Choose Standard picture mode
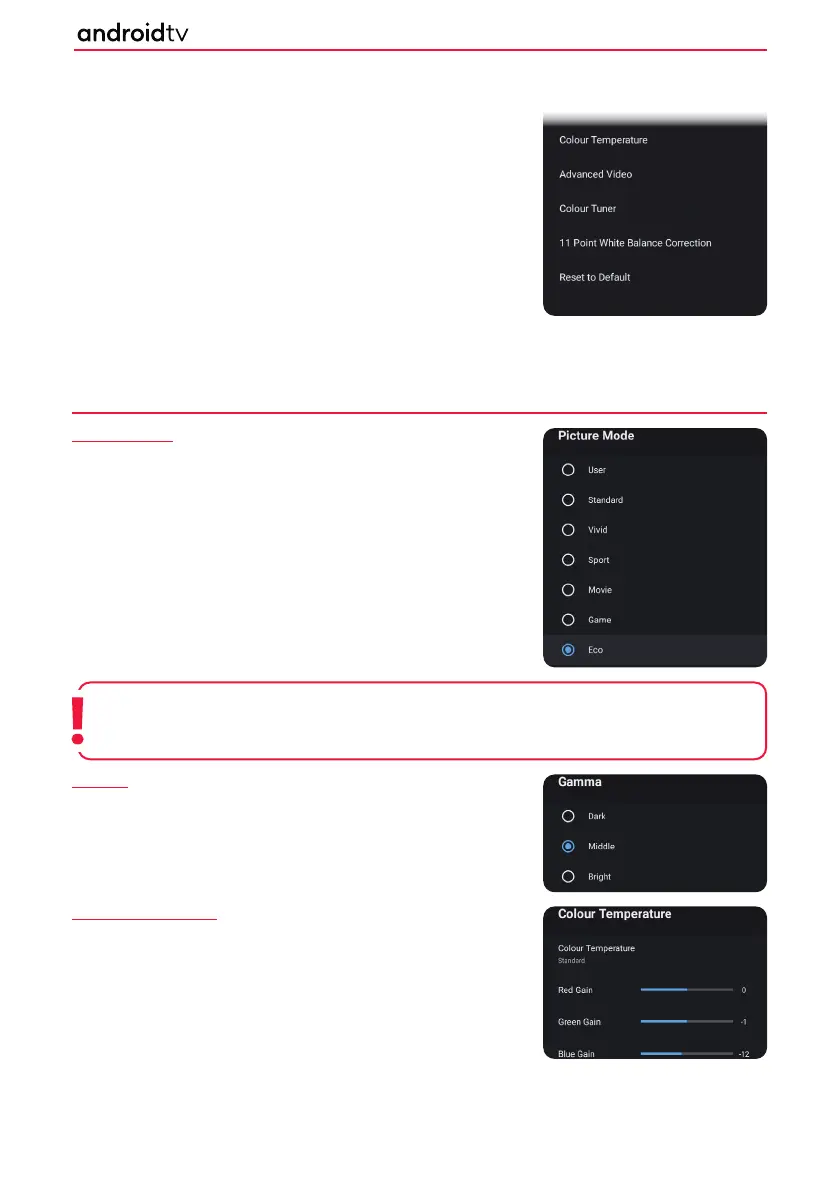Viewport: 839px width, 1191px height. pyautogui.click(x=568, y=500)
